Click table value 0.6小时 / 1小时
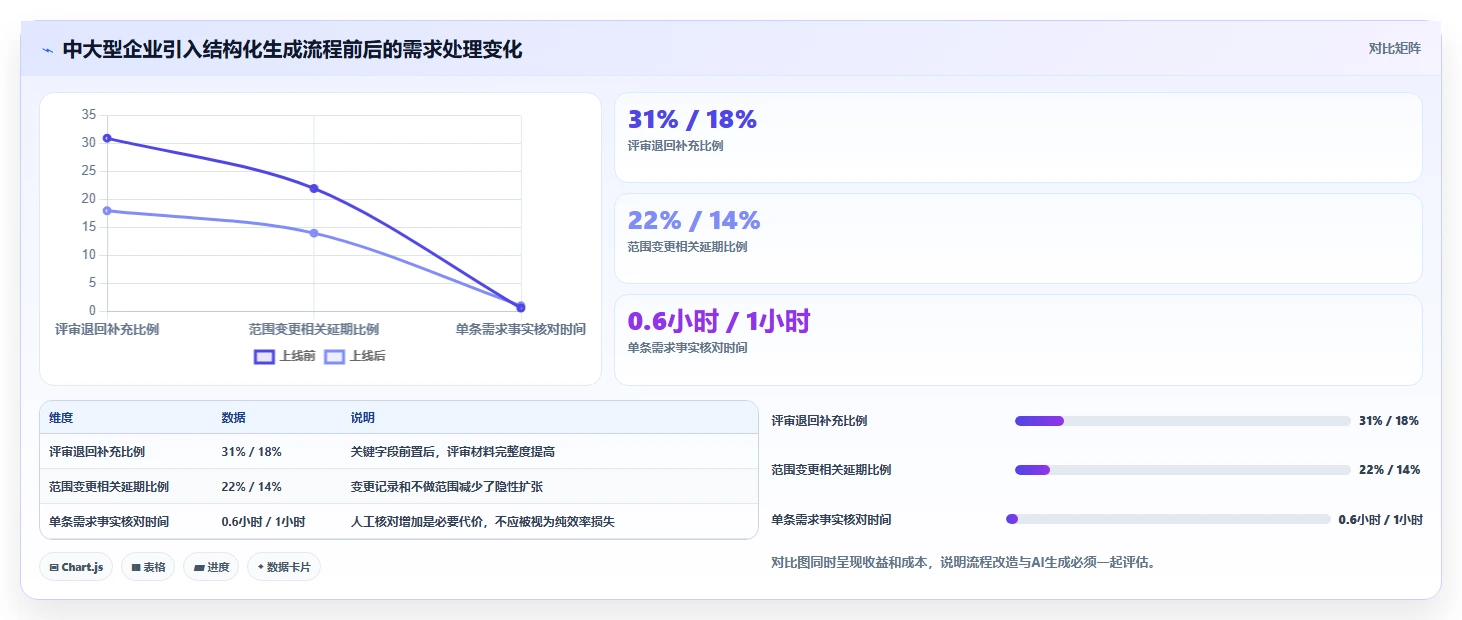Viewport: 1462px width, 620px height. (263, 522)
